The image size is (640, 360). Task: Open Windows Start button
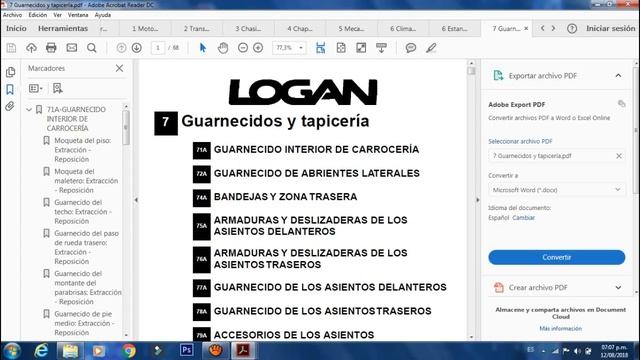tap(12, 351)
